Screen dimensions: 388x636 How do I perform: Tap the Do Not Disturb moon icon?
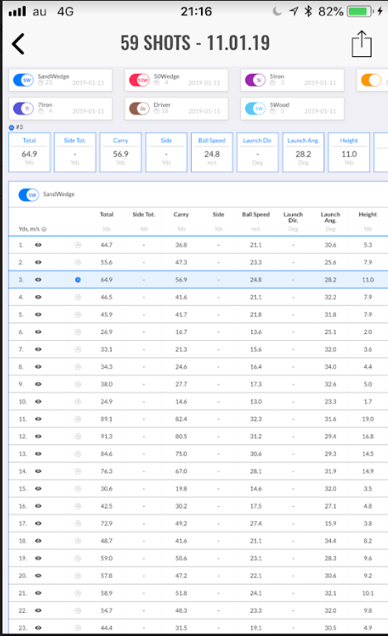[277, 11]
